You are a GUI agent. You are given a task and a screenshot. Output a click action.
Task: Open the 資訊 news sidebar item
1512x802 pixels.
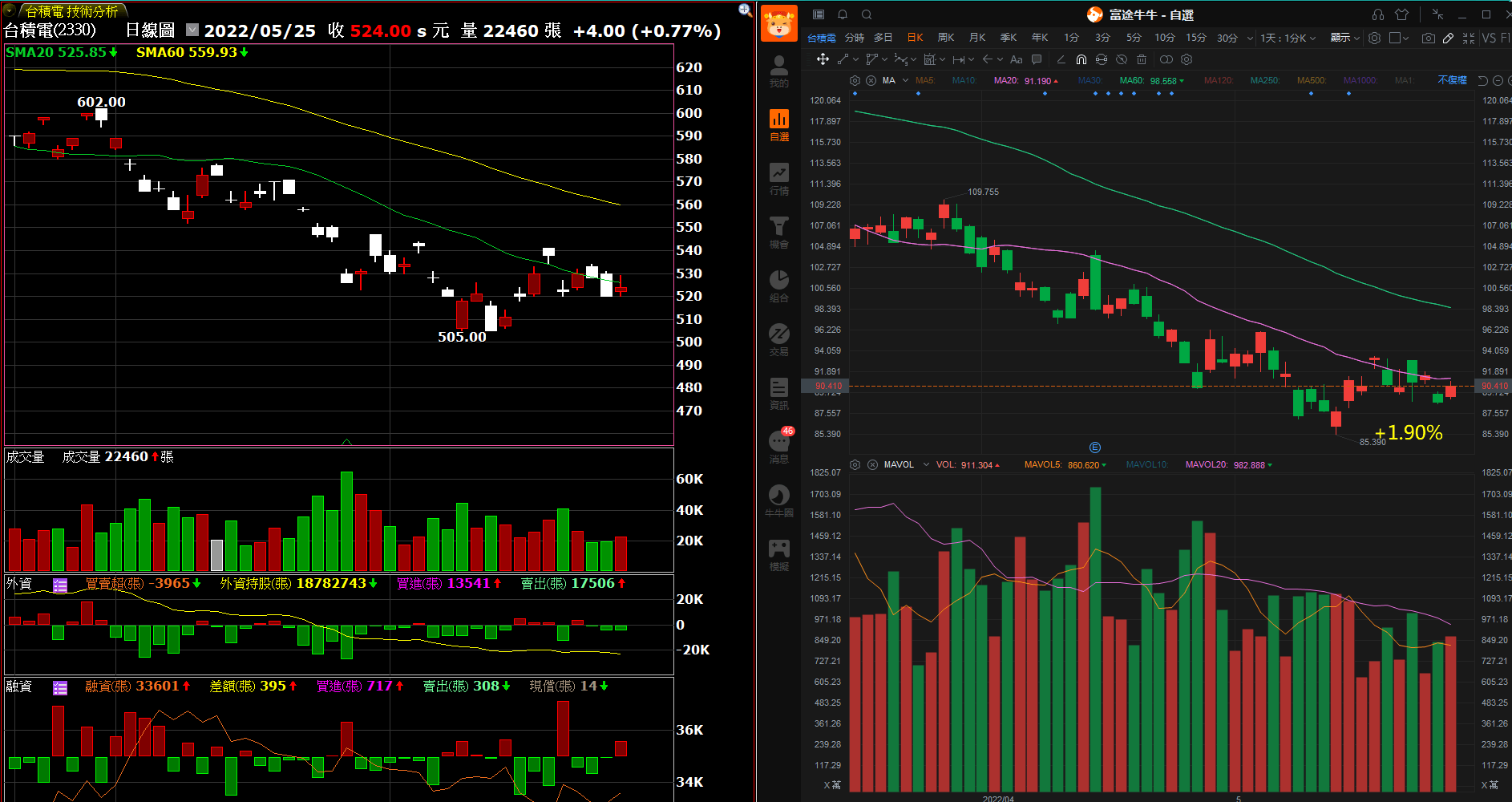click(778, 394)
